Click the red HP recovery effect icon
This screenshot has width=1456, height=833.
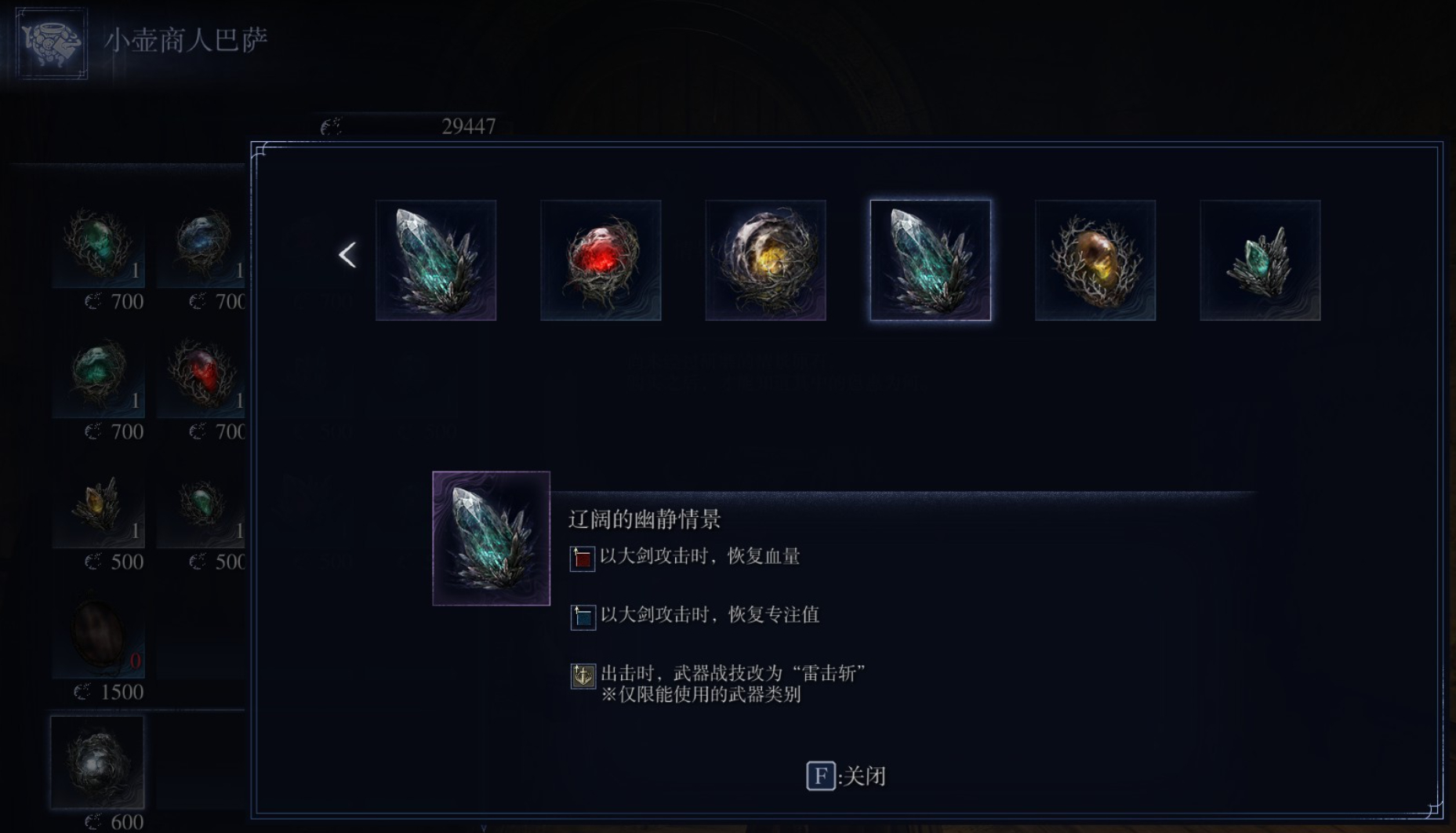click(x=582, y=558)
